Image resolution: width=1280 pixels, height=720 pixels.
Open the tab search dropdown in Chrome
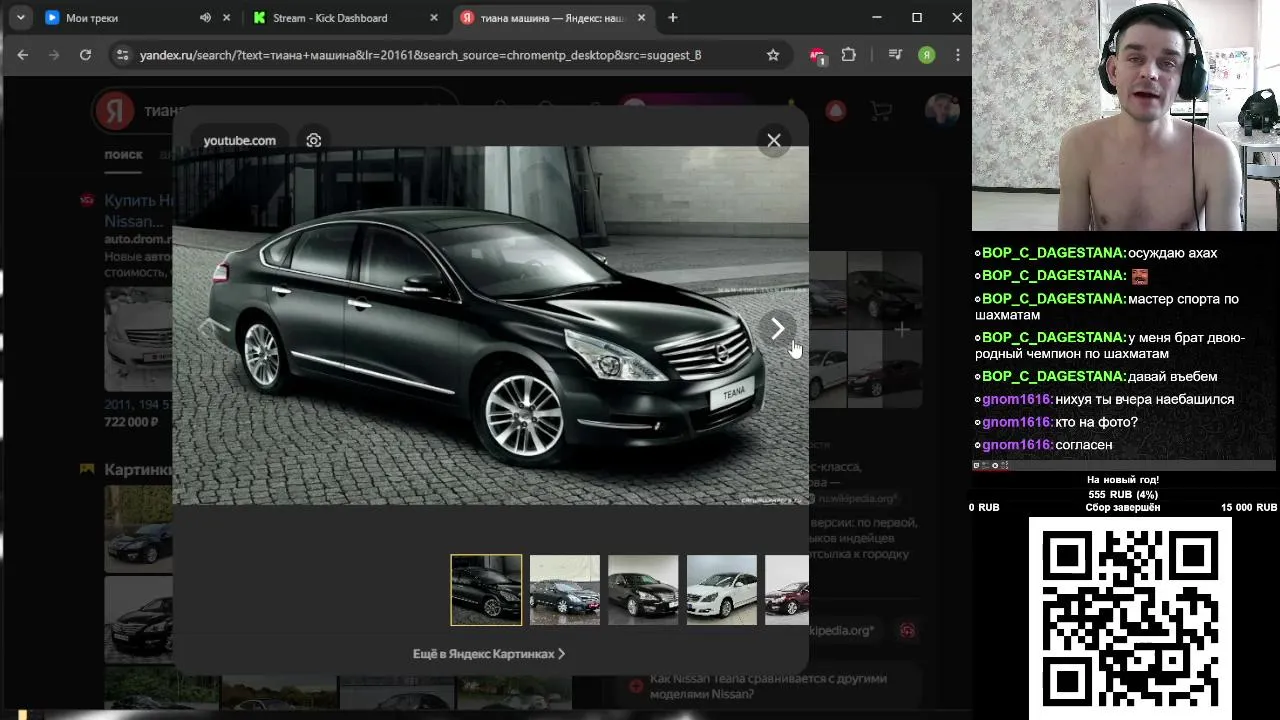point(20,18)
